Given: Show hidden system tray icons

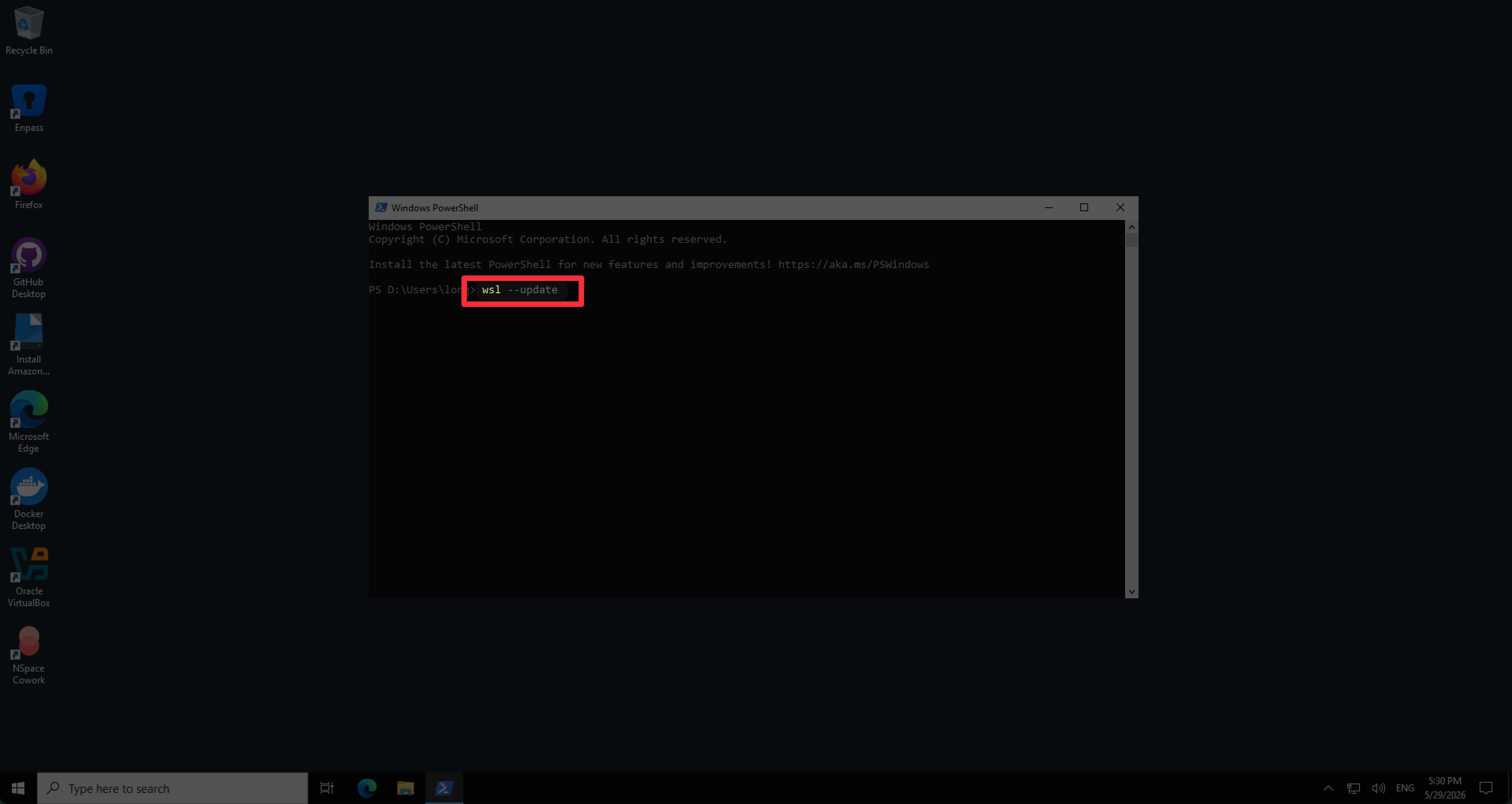Looking at the screenshot, I should [1328, 788].
